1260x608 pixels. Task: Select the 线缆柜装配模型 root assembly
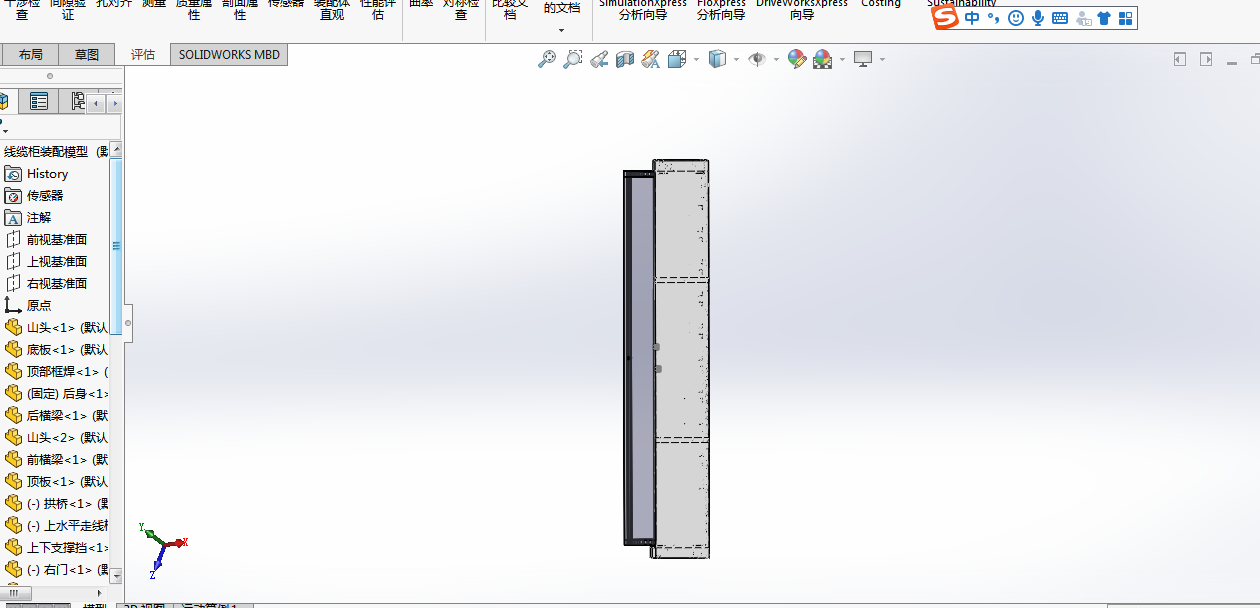[56, 152]
